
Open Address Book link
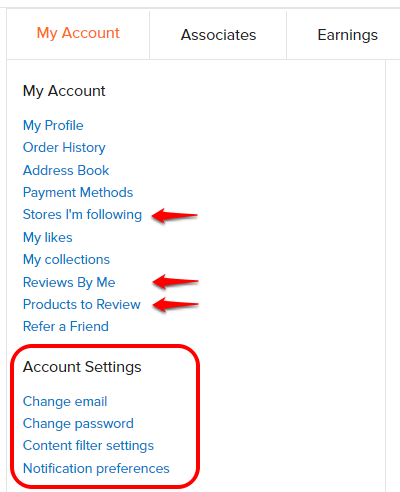tap(66, 170)
